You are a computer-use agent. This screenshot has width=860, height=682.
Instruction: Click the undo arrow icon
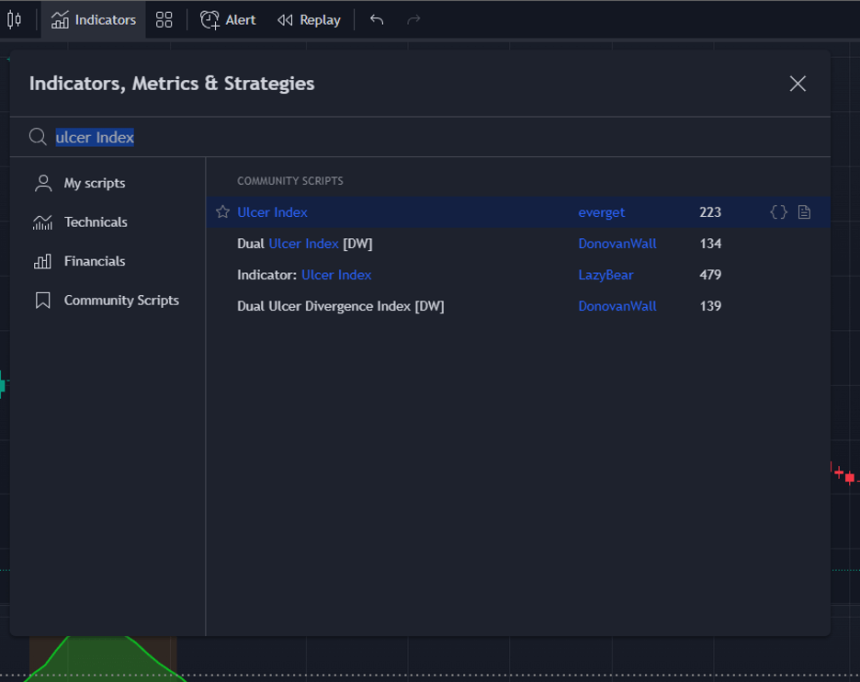click(376, 20)
